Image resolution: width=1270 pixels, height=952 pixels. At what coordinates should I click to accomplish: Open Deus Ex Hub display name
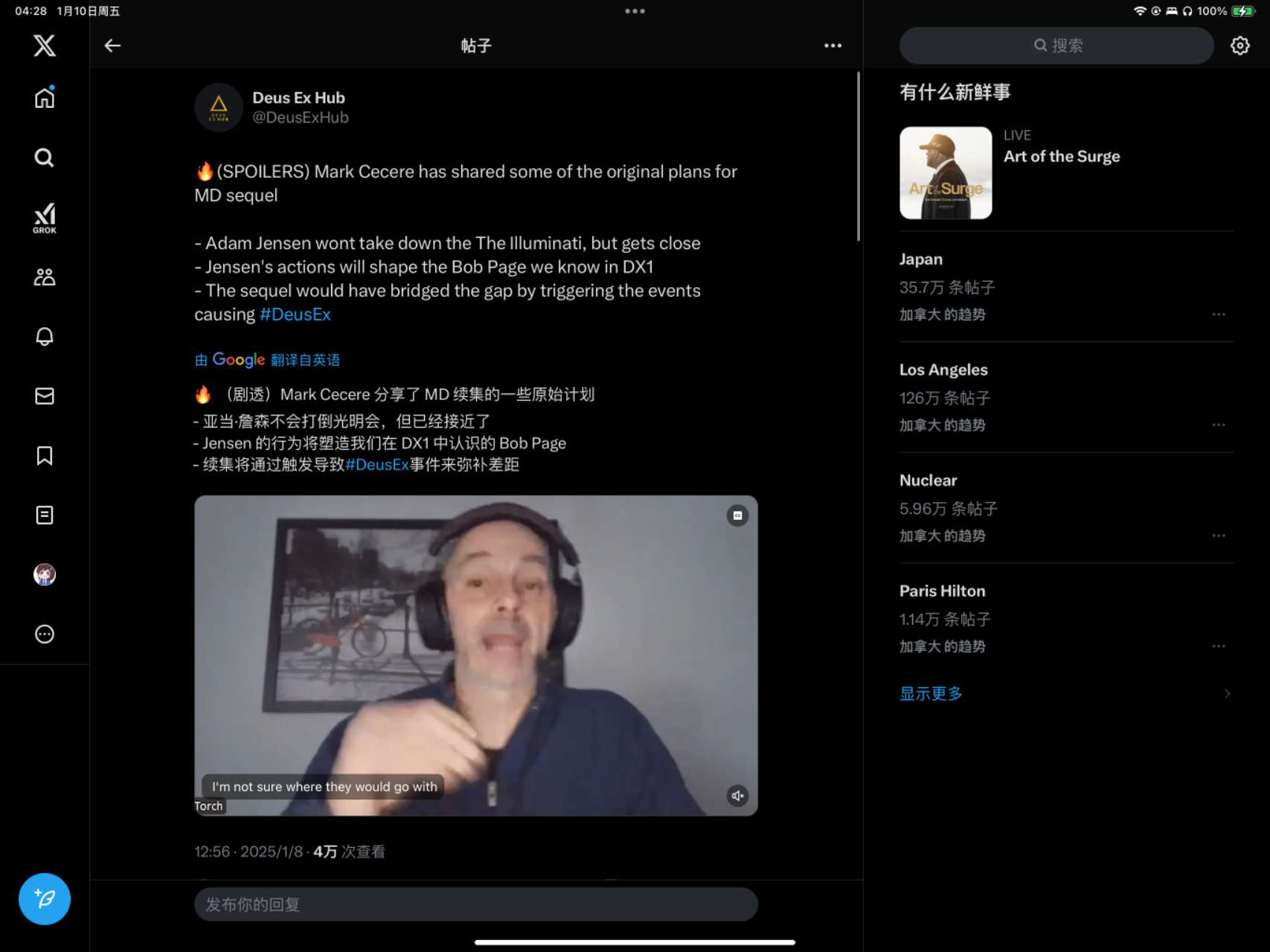coord(298,97)
